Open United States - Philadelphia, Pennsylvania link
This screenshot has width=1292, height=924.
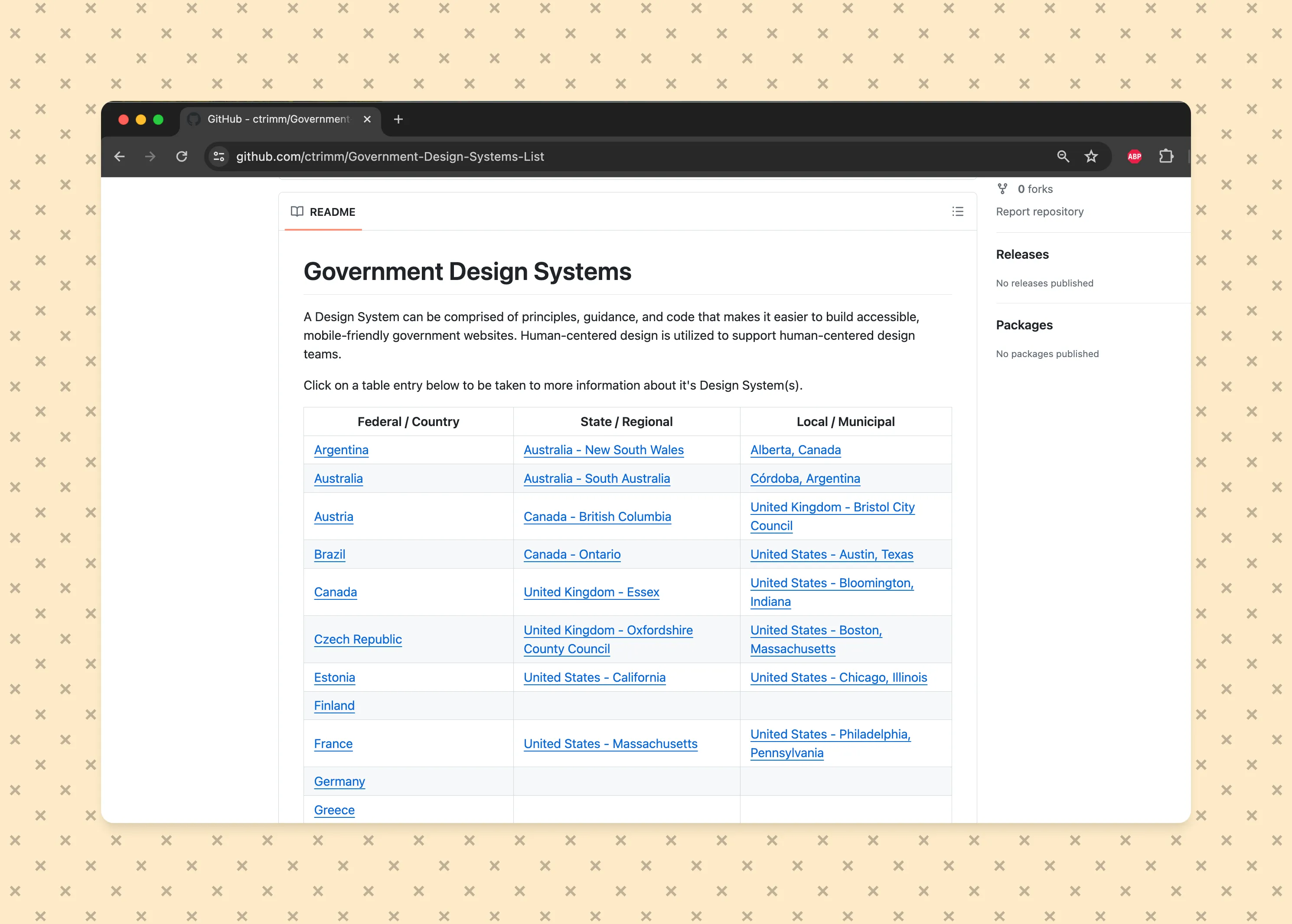coord(830,744)
